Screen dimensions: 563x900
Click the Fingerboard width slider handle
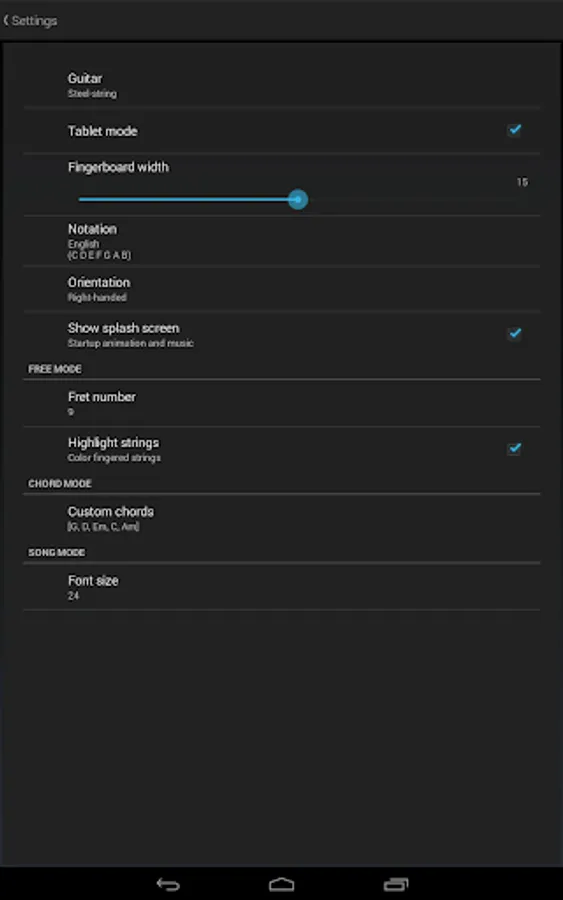click(x=298, y=199)
